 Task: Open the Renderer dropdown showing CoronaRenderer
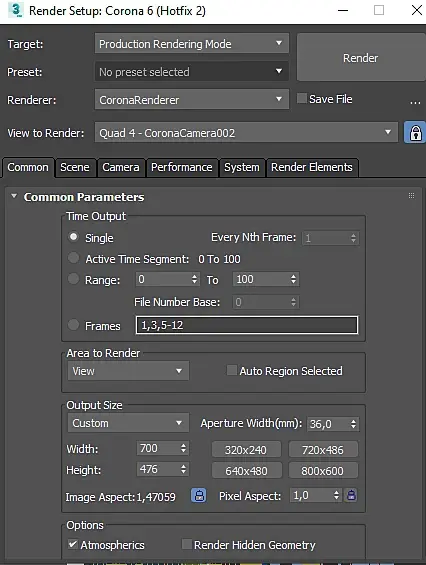click(x=192, y=99)
